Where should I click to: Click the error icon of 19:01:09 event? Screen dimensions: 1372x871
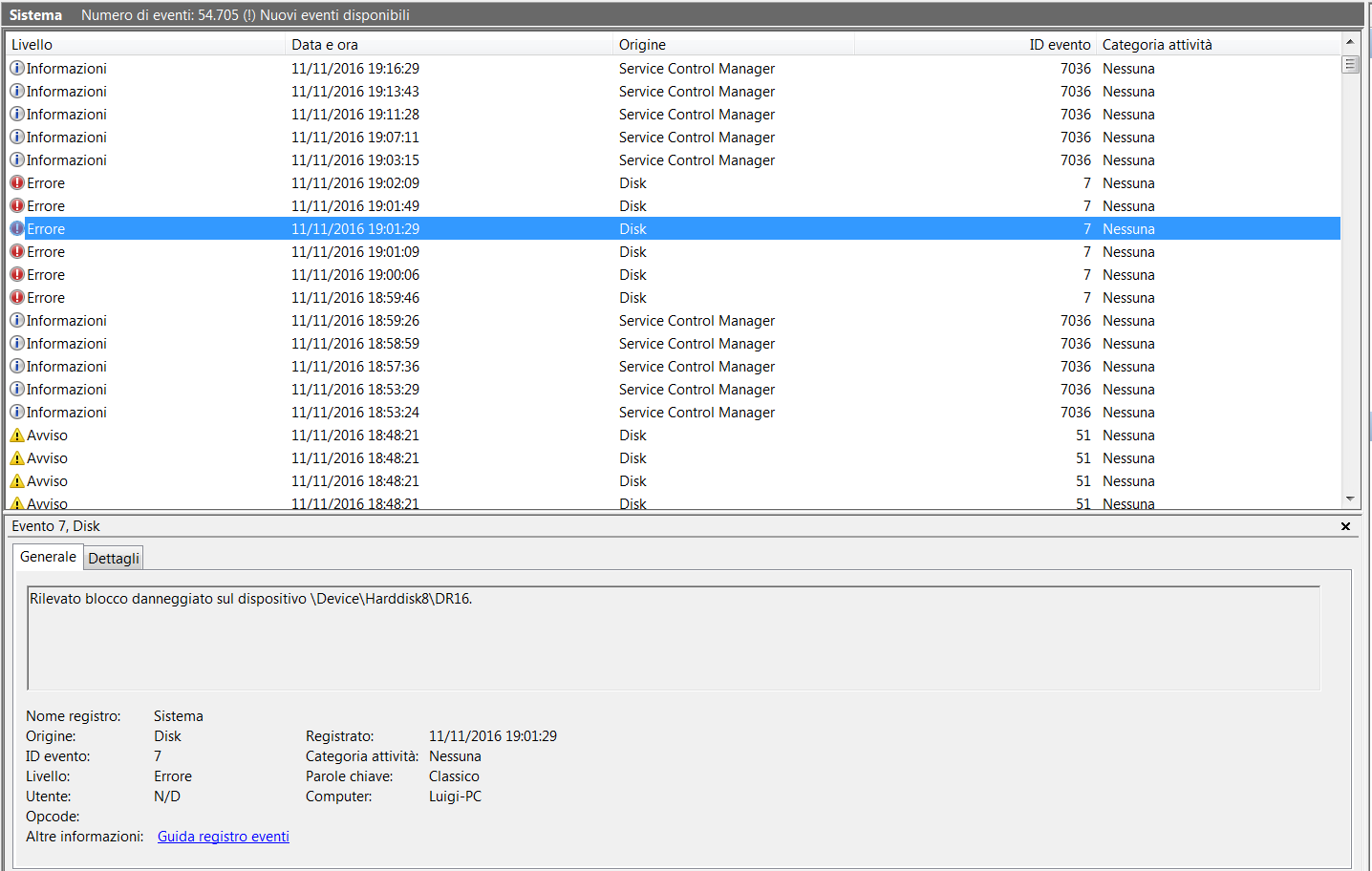17,252
